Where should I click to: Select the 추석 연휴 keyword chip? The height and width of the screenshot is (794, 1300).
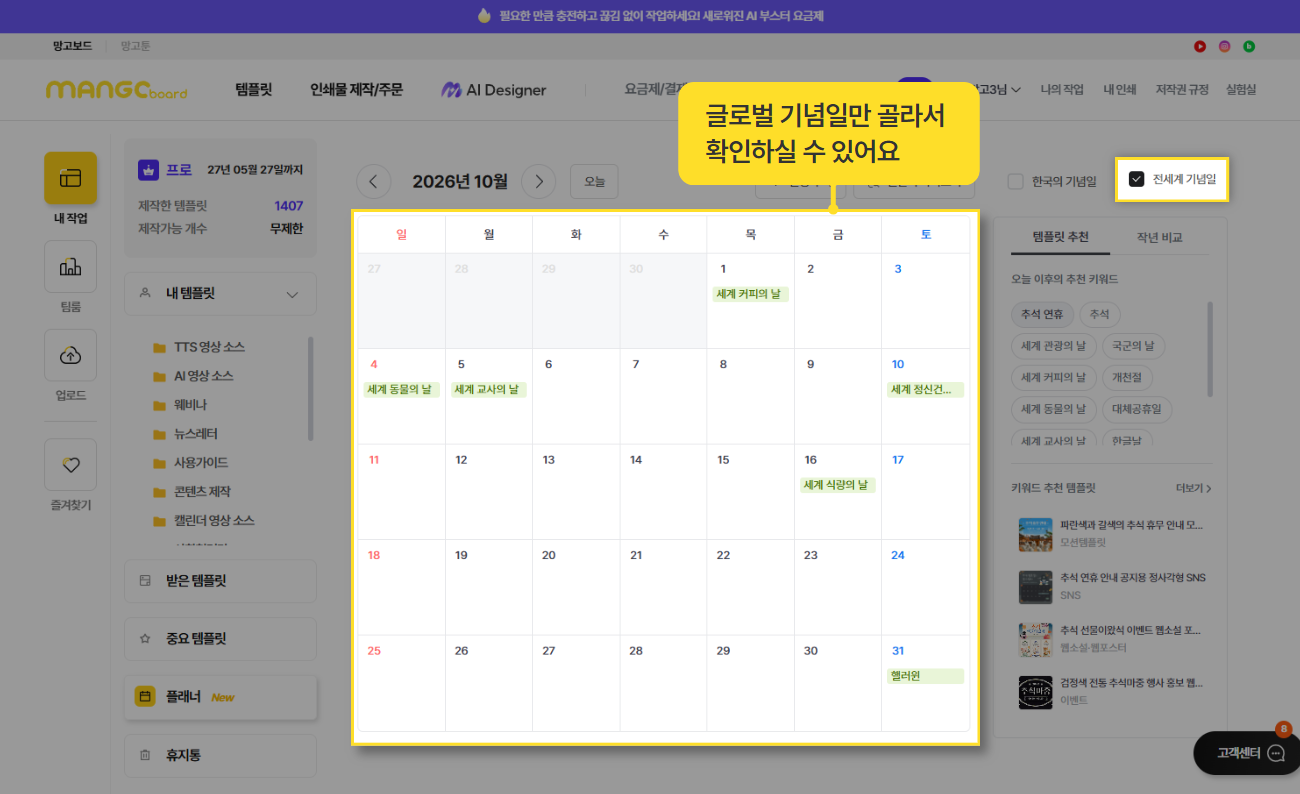pos(1042,314)
